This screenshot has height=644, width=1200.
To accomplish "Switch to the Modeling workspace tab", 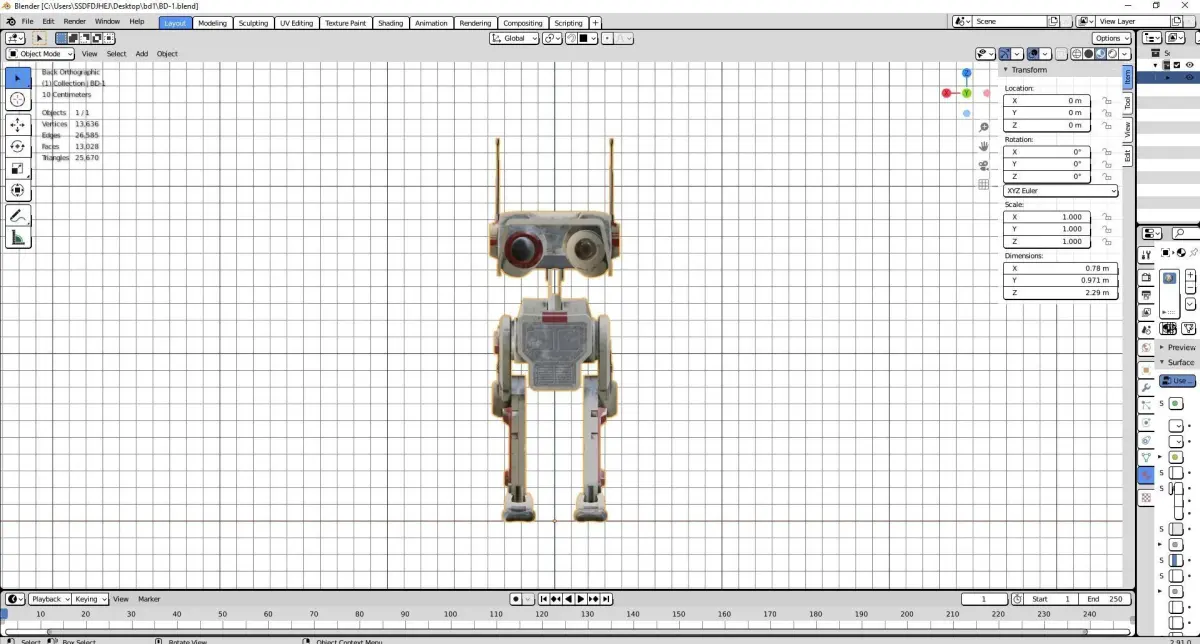I will (212, 22).
